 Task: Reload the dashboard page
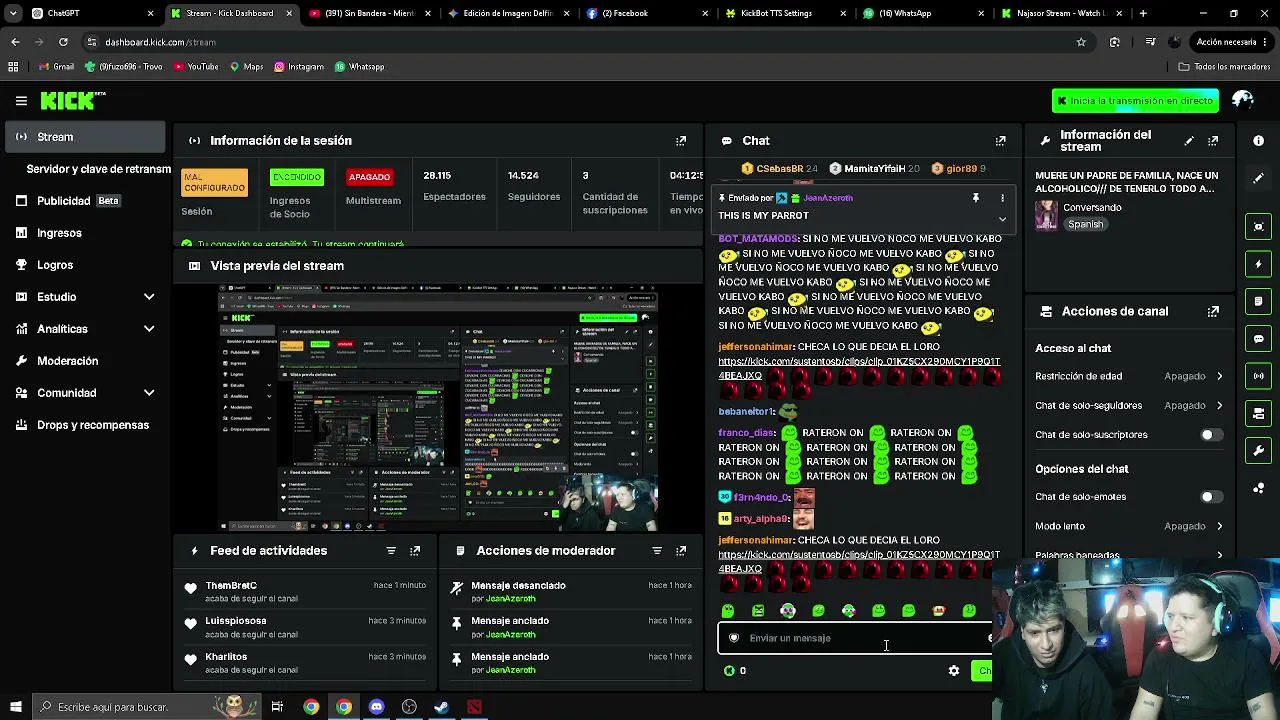[63, 42]
